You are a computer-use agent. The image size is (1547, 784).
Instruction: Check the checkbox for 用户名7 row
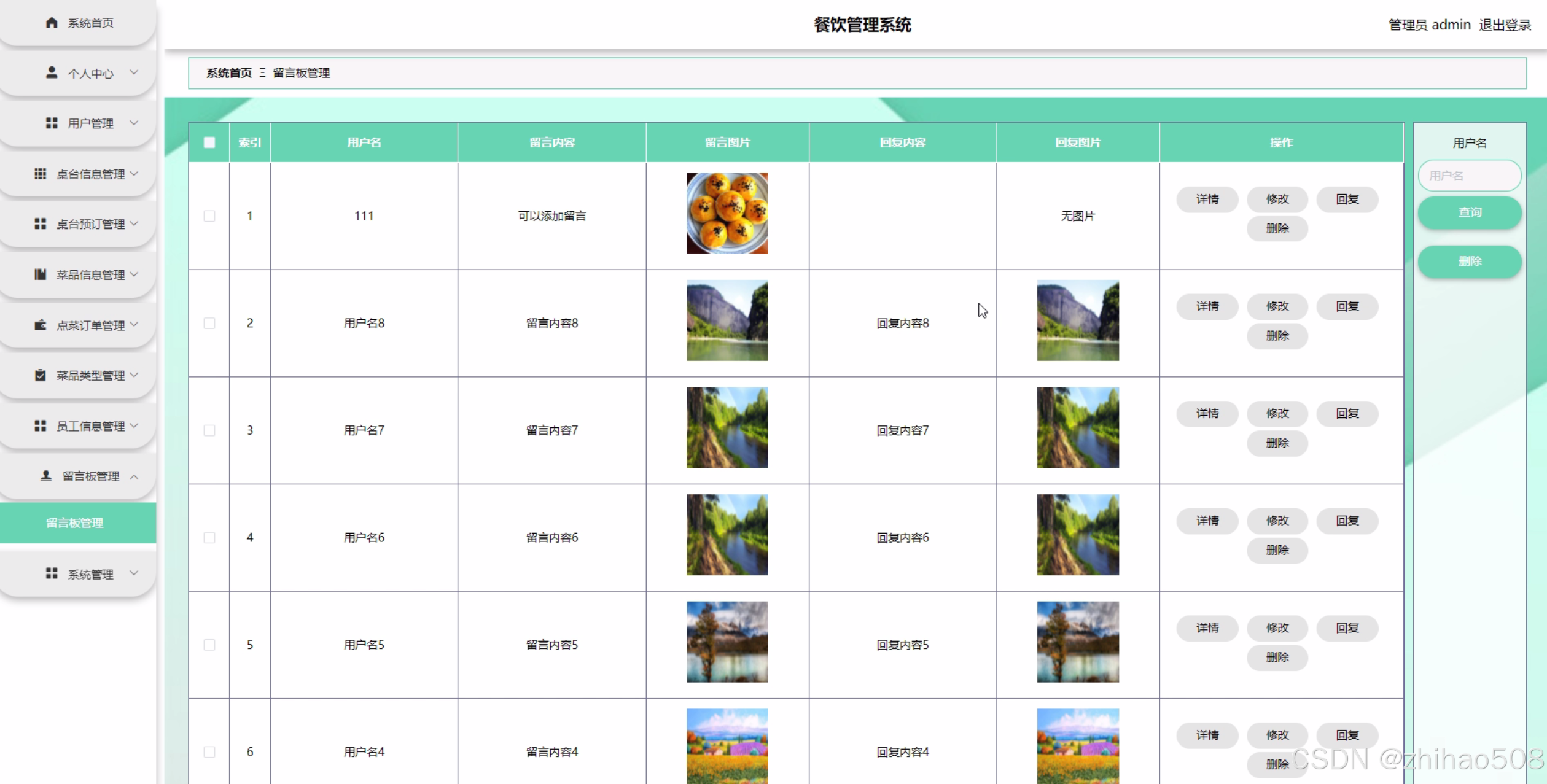click(209, 430)
